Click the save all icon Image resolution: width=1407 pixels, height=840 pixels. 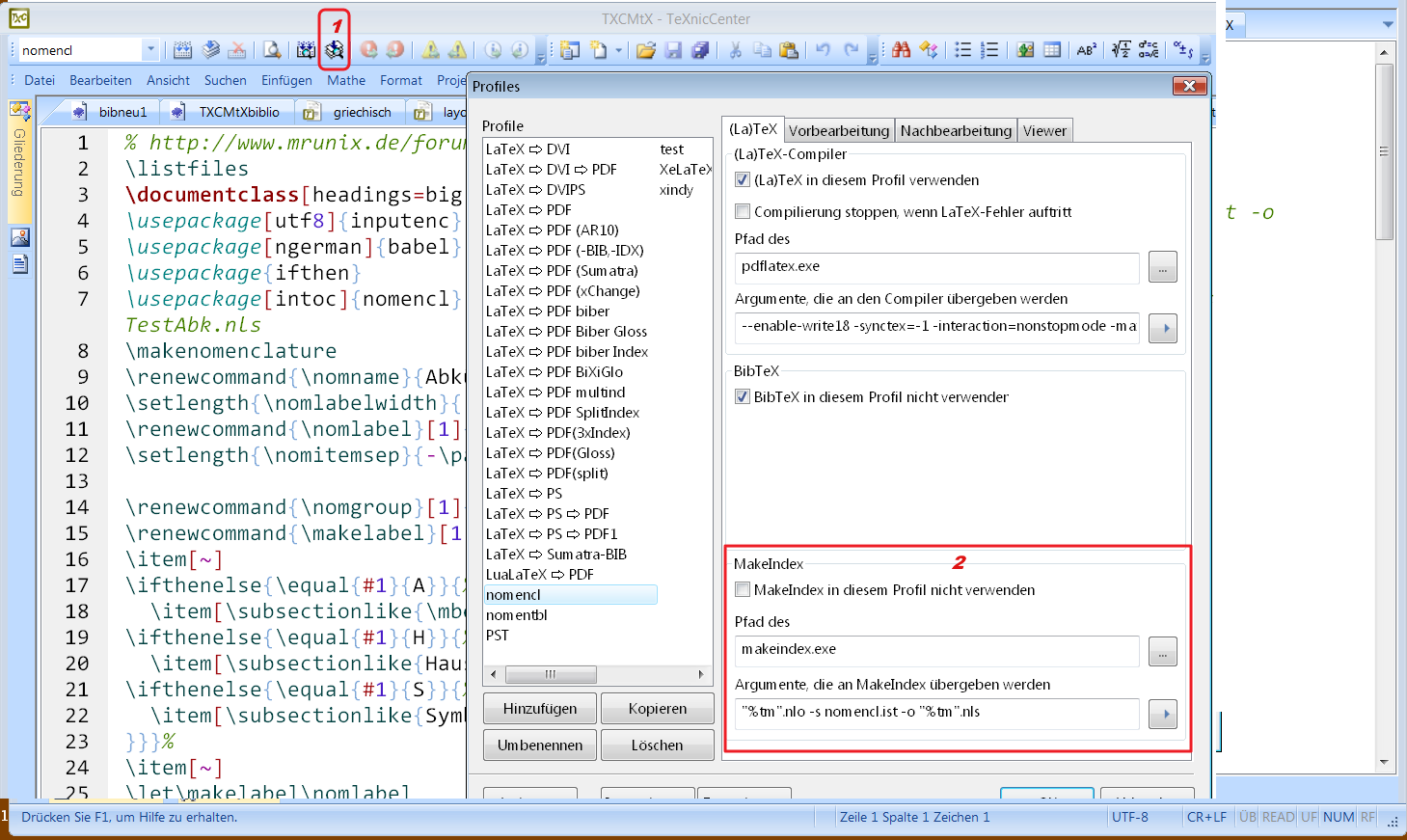[701, 50]
